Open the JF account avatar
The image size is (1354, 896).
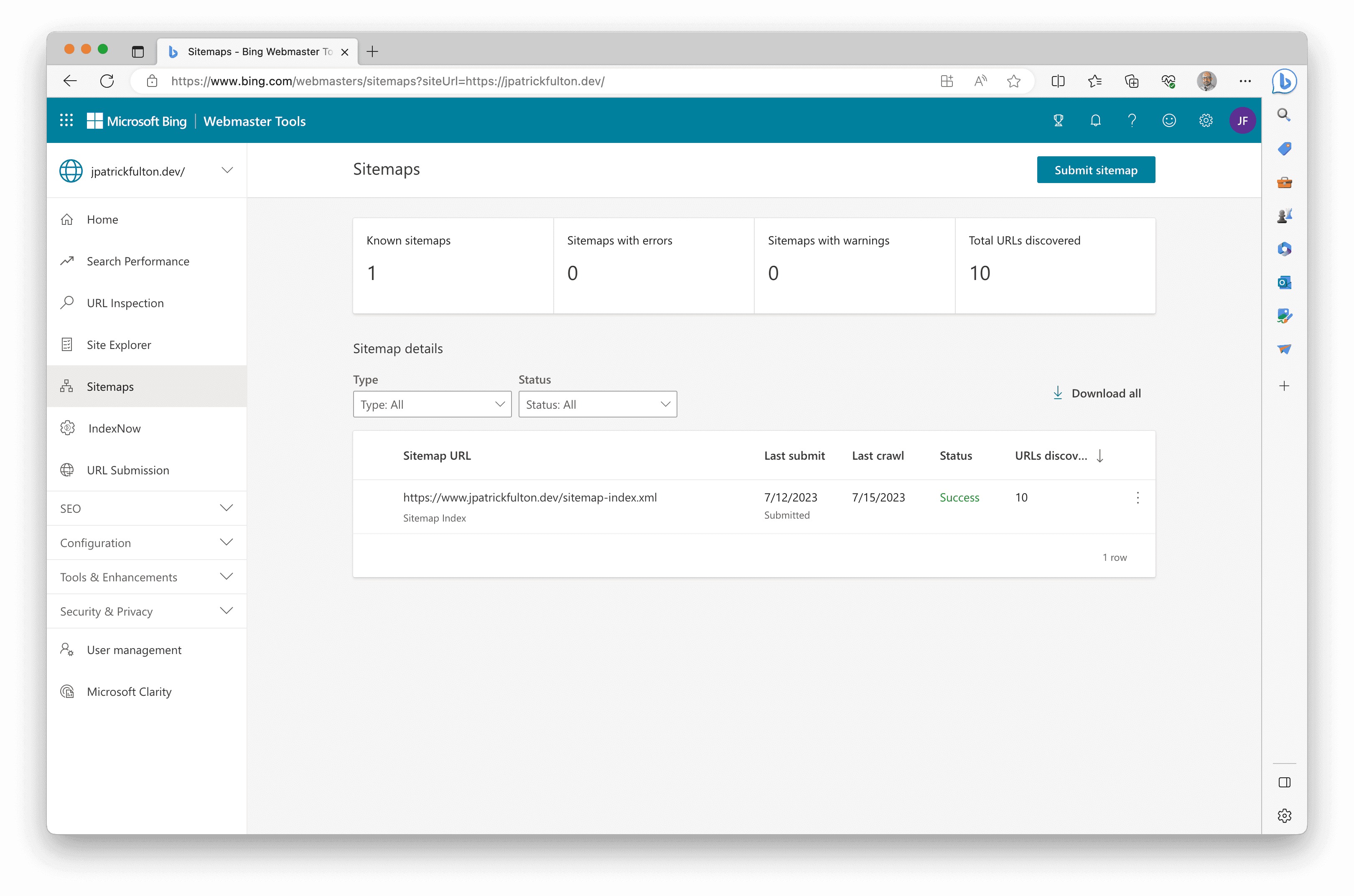click(x=1242, y=121)
